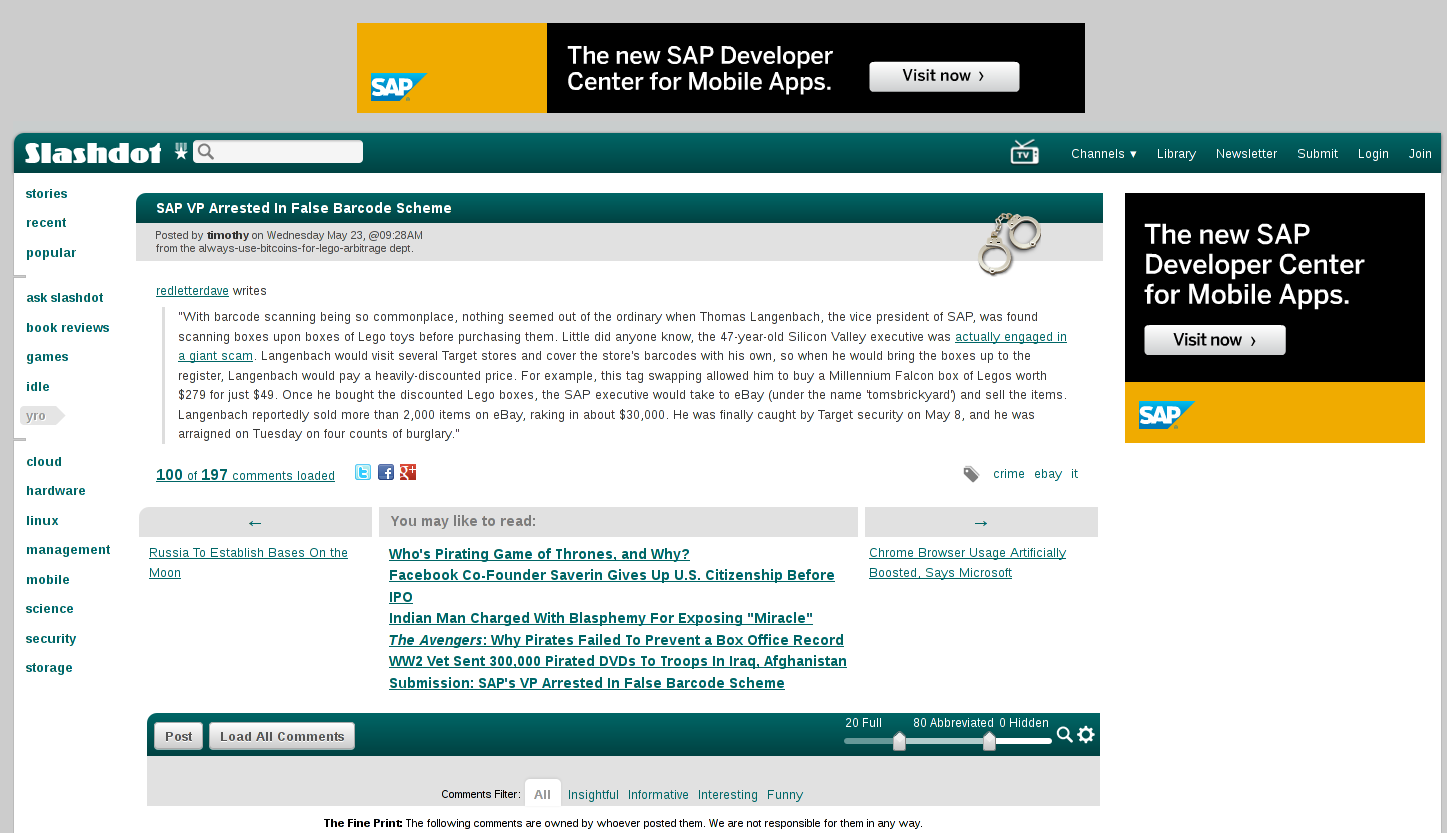Open ask slashdot section
This screenshot has width=1447, height=833.
pyautogui.click(x=65, y=298)
